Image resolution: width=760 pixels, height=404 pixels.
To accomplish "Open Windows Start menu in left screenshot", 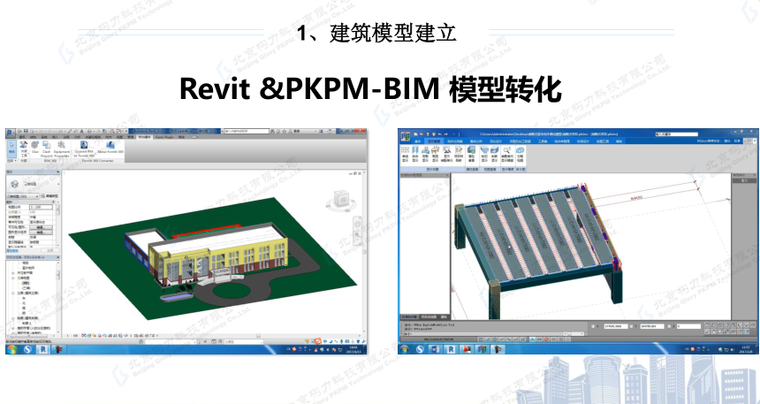I will pos(12,349).
